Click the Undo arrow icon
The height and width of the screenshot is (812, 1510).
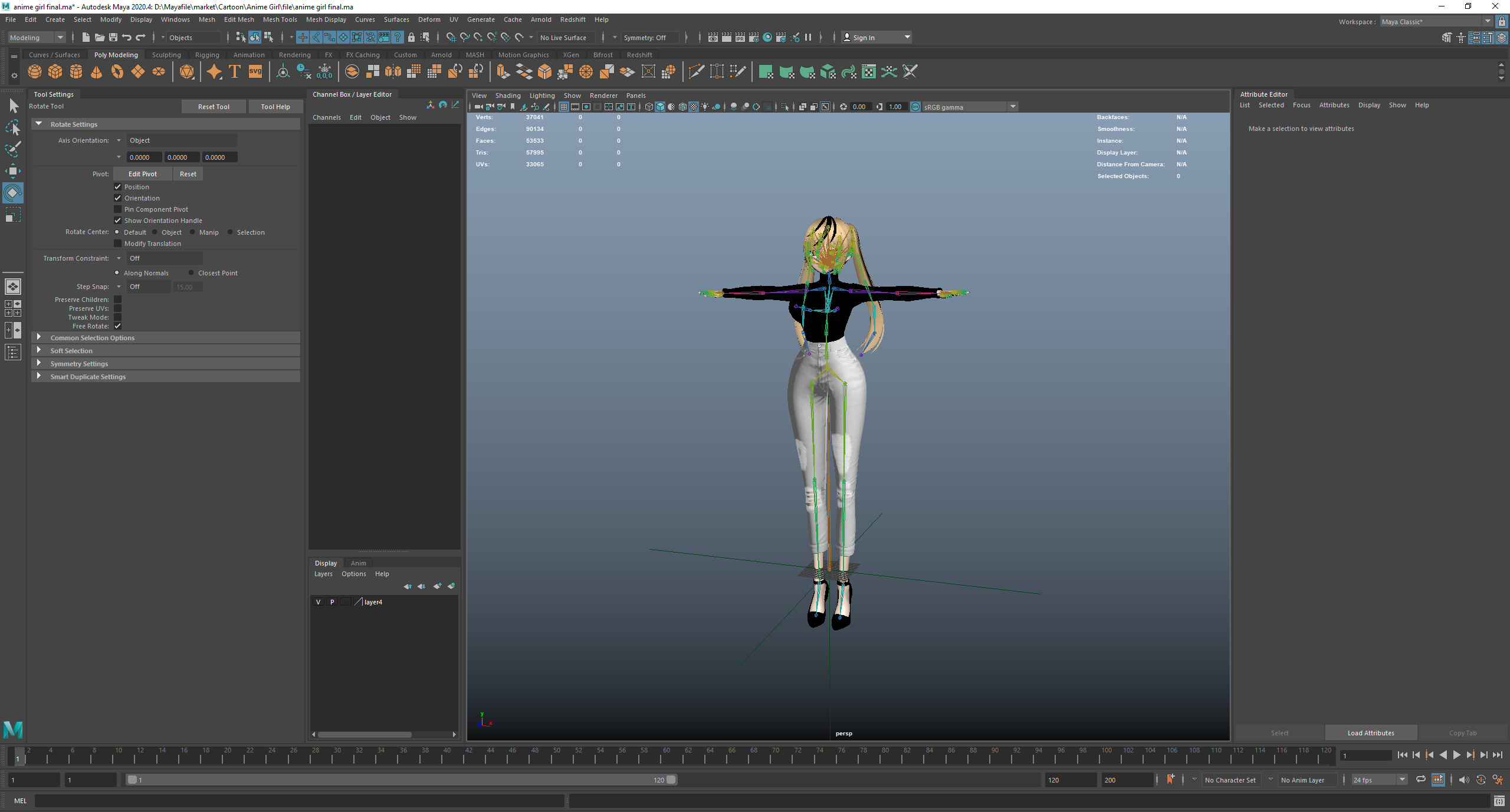pyautogui.click(x=127, y=37)
